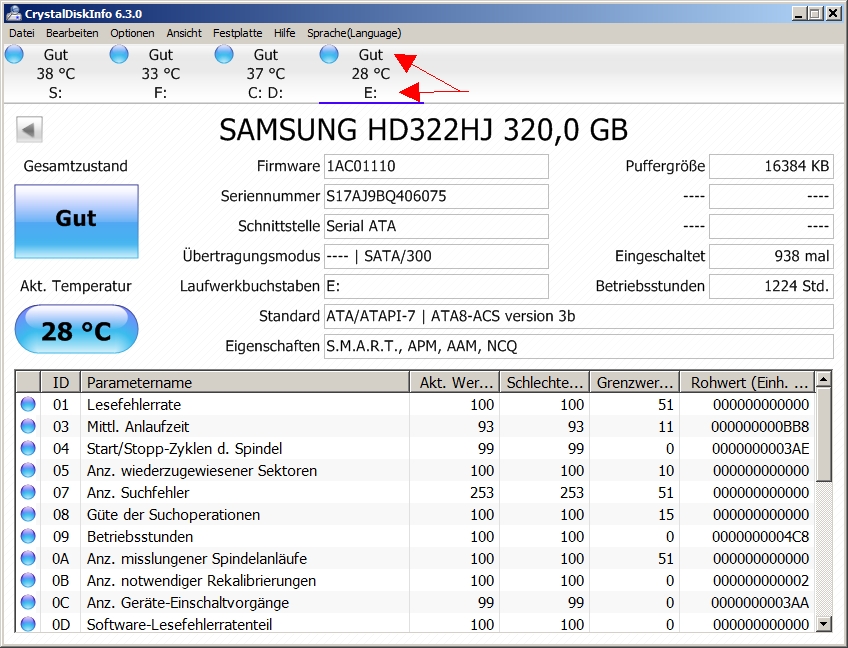Open the Bearbeiten menu
This screenshot has height=648, width=848.
pos(72,33)
